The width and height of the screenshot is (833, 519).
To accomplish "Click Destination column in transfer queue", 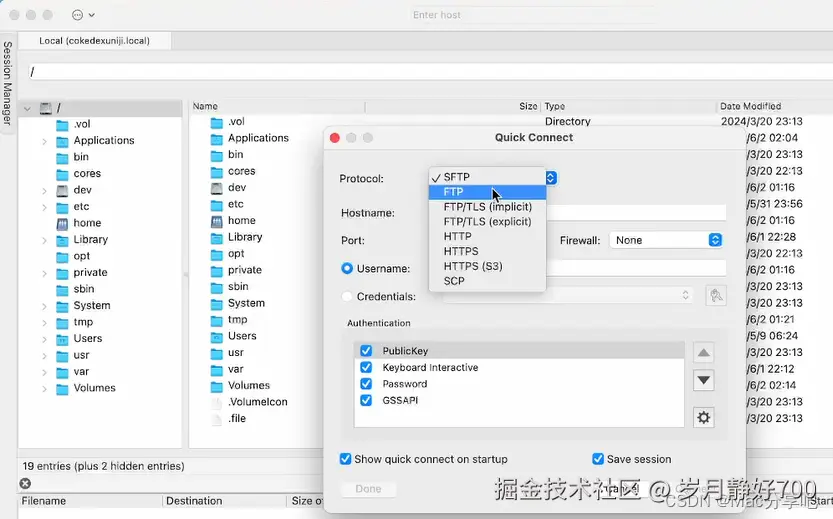I will click(x=225, y=501).
